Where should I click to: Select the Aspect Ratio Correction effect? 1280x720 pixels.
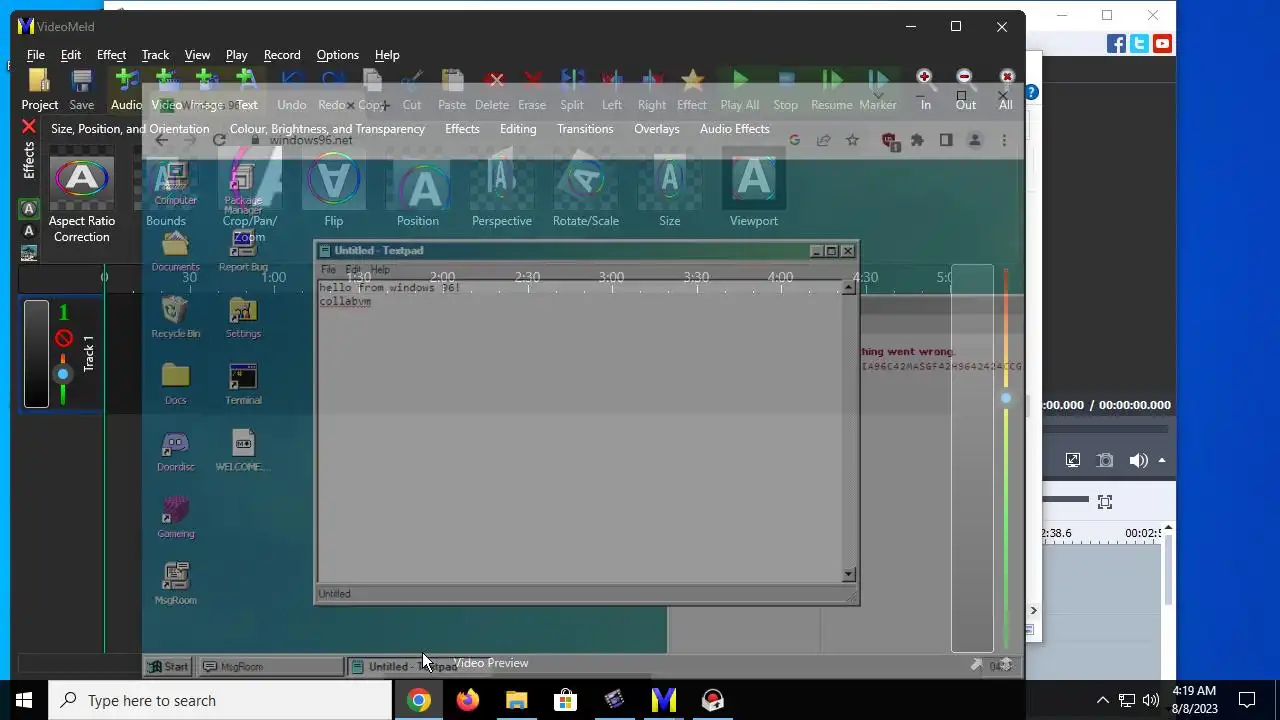[x=82, y=197]
